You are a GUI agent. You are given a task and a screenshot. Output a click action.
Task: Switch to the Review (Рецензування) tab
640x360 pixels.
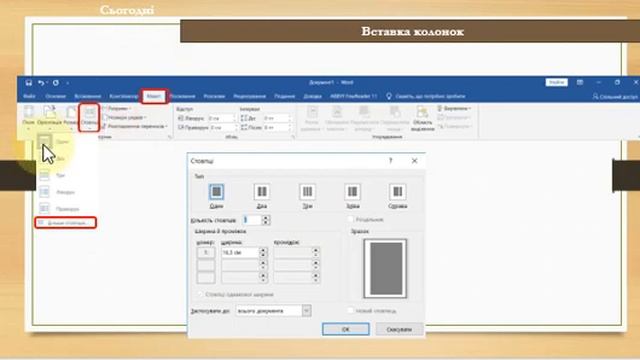coord(249,96)
